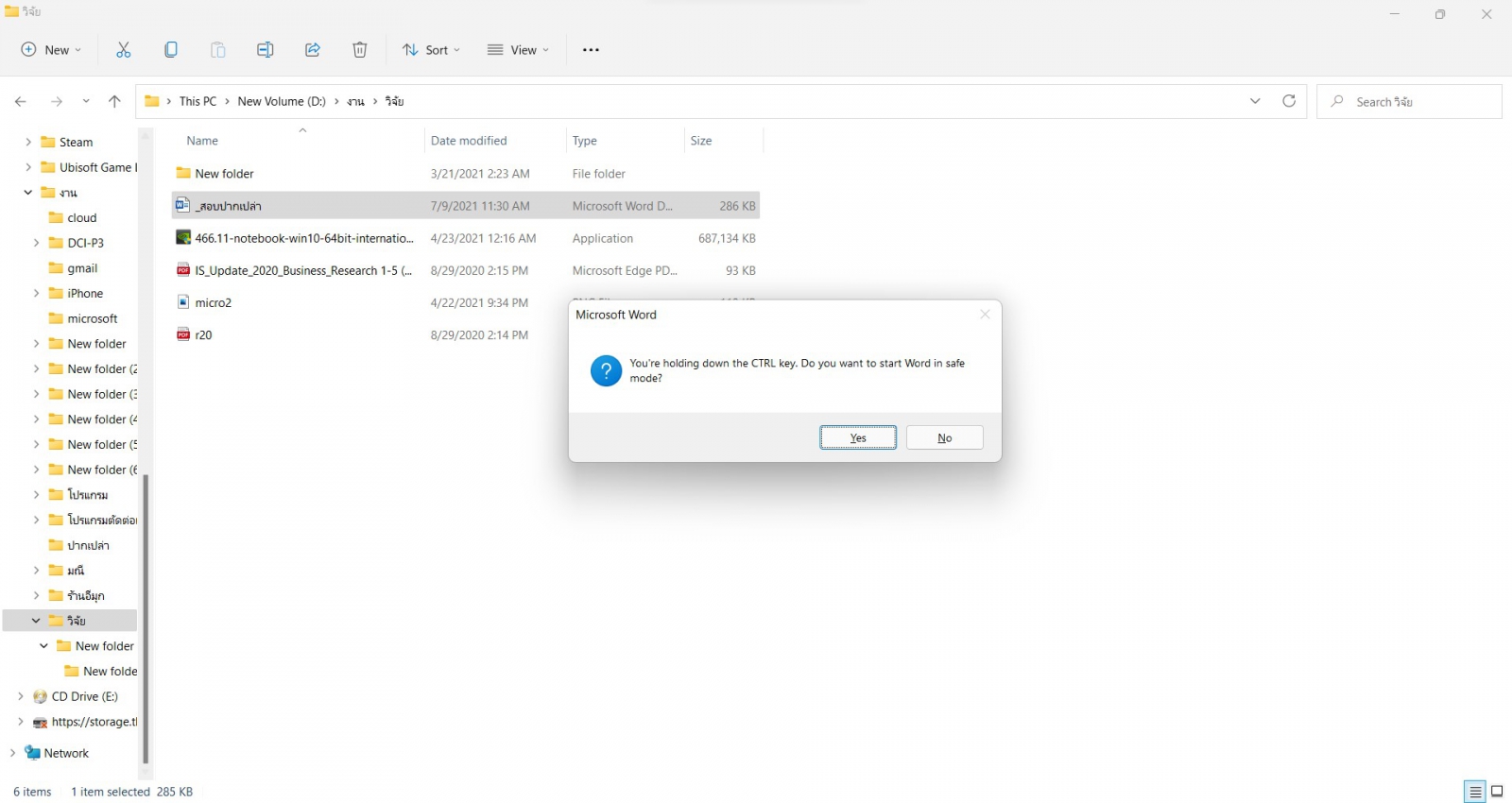The width and height of the screenshot is (1512, 803).
Task: Click the date 3/21/2021 2:23 AM
Action: [x=480, y=174]
